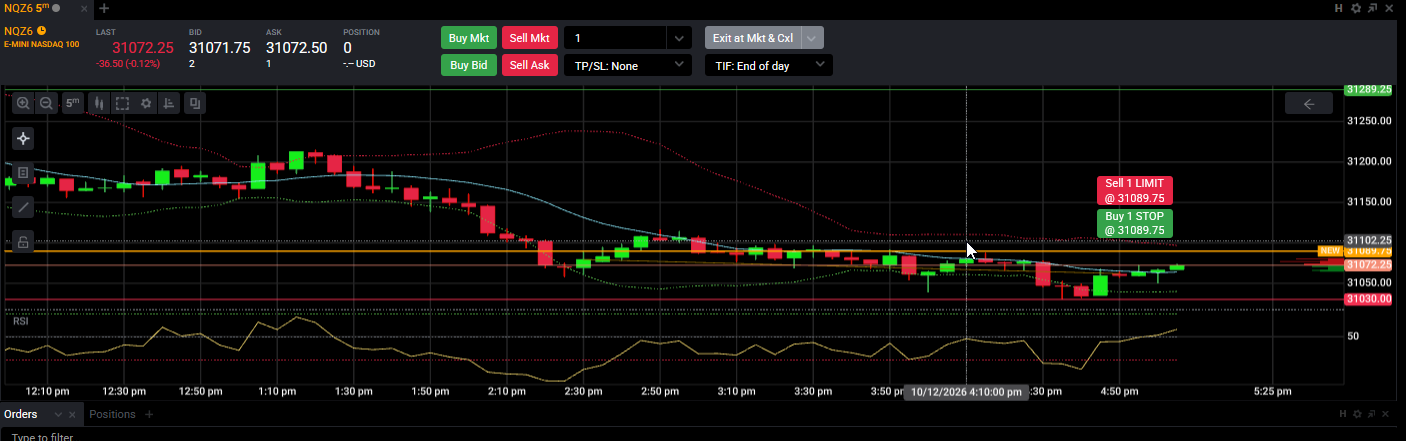
Task: Click the H link icon in Orders panel header
Action: click(x=1345, y=413)
